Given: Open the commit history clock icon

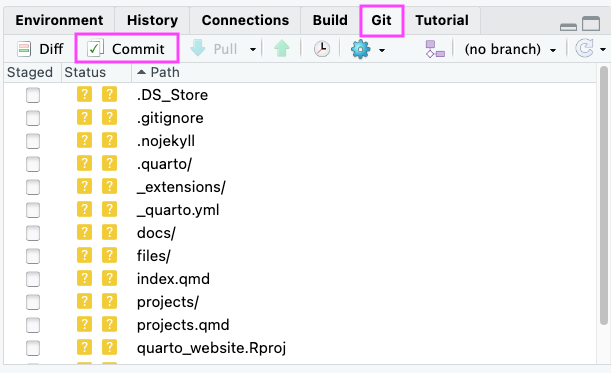Looking at the screenshot, I should (x=322, y=49).
